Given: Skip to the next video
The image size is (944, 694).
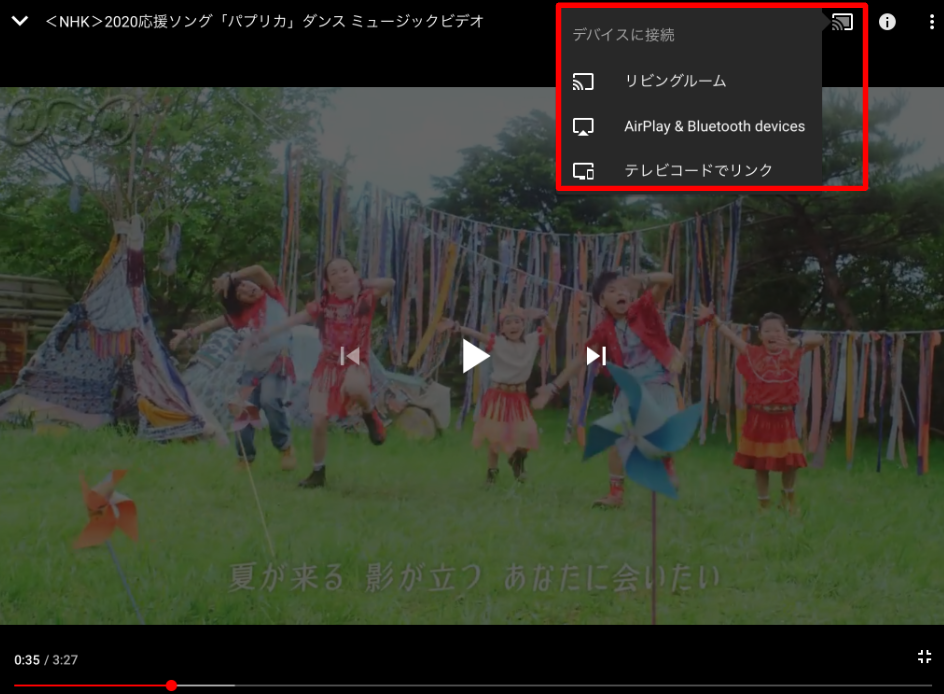Looking at the screenshot, I should tap(596, 356).
